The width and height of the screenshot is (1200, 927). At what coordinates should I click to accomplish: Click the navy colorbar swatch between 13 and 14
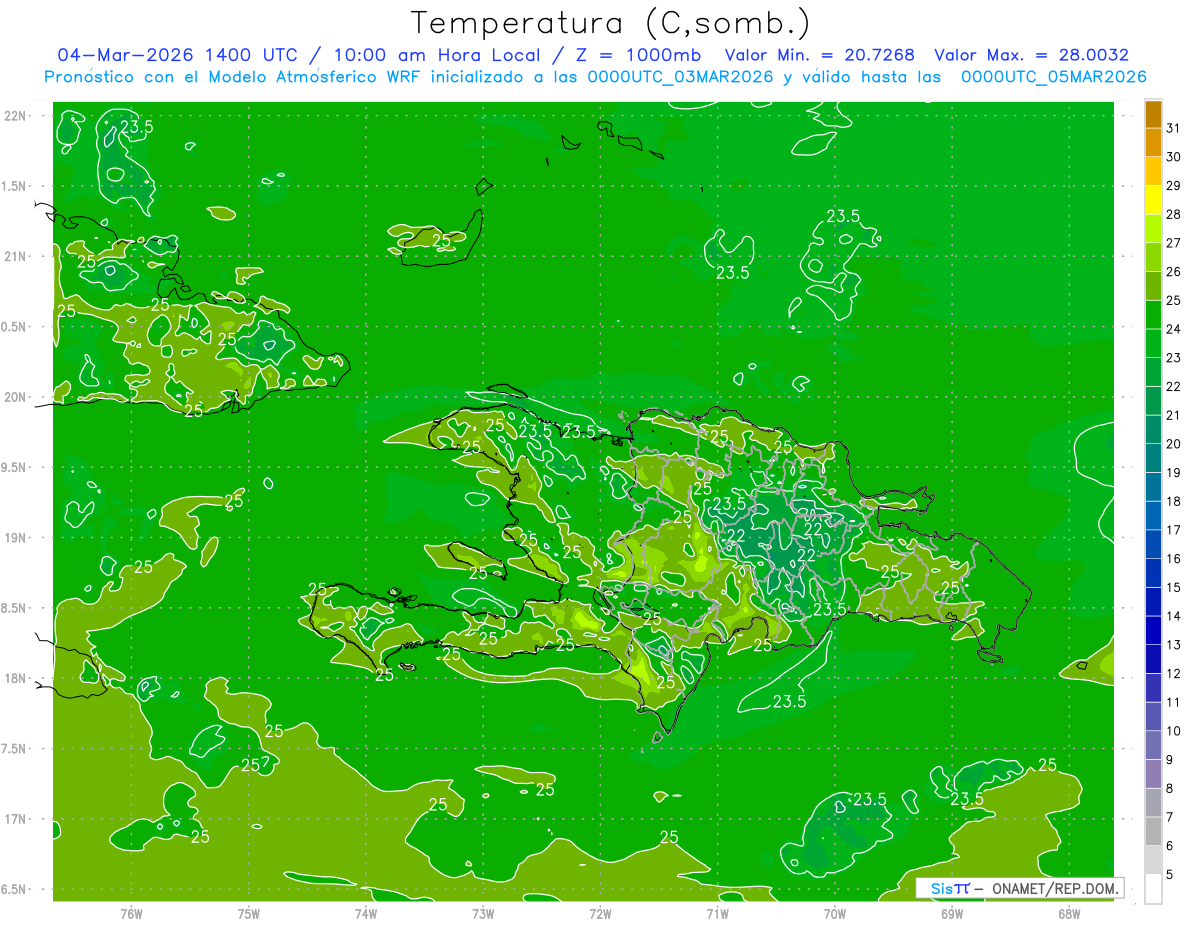1153,631
